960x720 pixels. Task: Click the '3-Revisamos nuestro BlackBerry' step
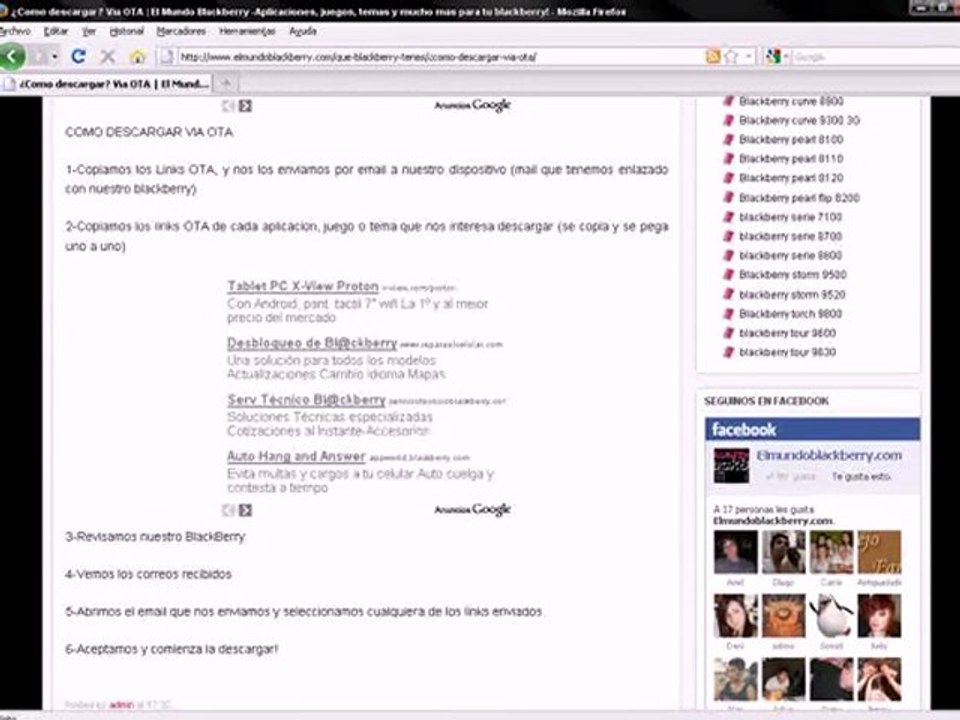click(155, 537)
